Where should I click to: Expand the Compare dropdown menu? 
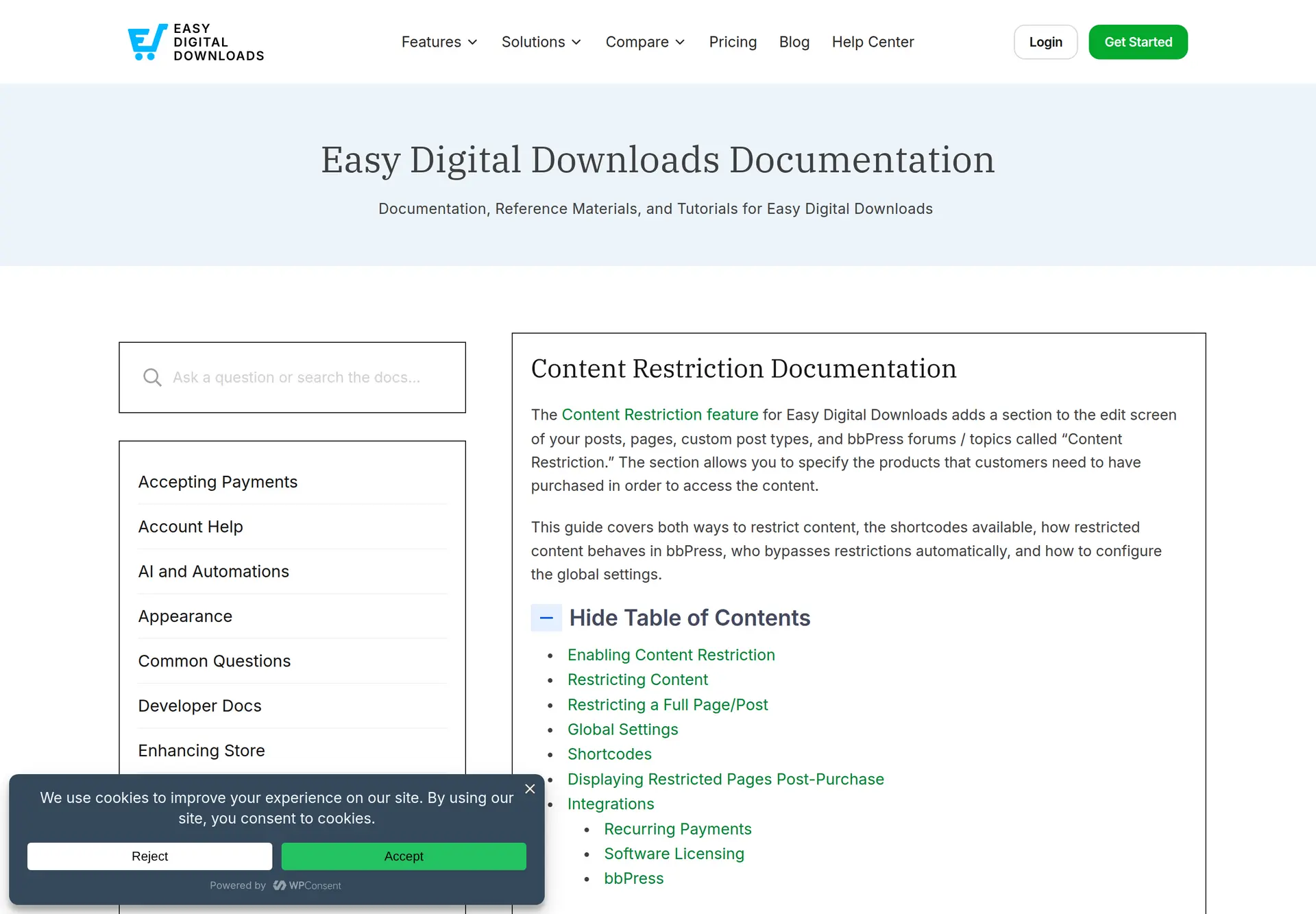point(645,42)
